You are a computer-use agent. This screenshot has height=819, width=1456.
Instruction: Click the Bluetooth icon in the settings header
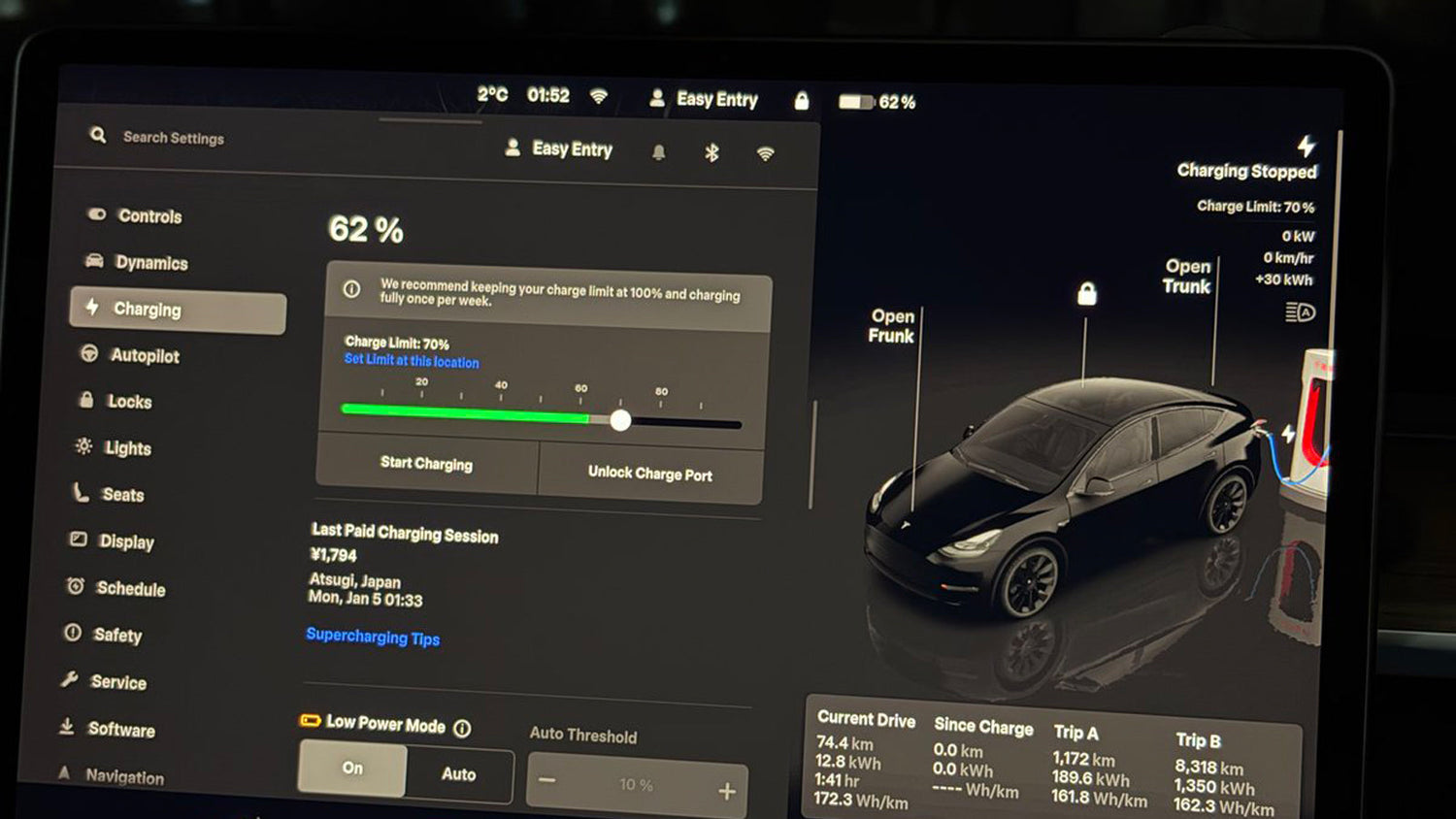click(x=711, y=152)
